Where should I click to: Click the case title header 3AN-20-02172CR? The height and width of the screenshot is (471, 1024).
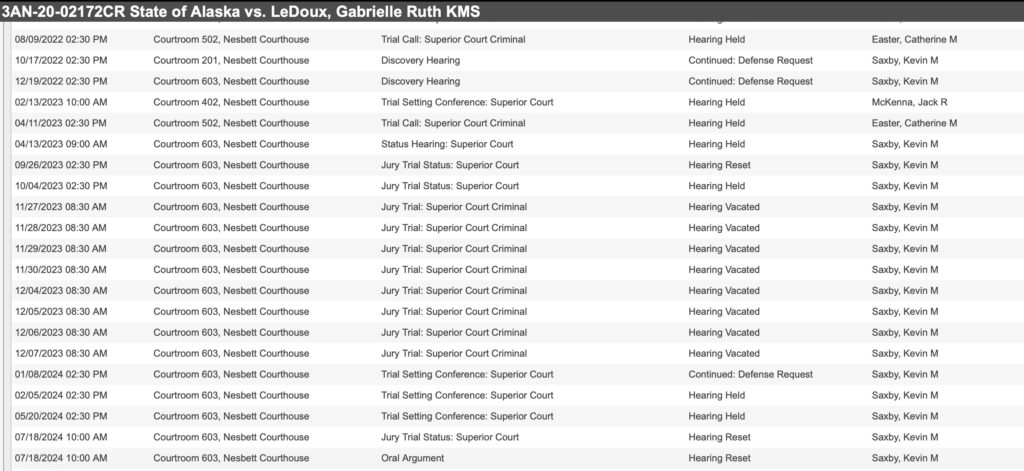coord(240,11)
